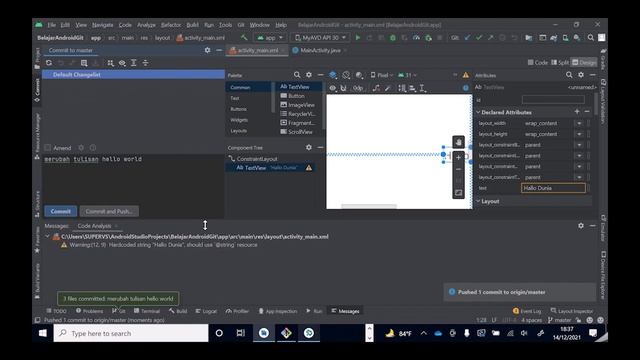Image resolution: width=640 pixels, height=360 pixels.
Task: Open Commit panel settings gear
Action: [x=207, y=50]
